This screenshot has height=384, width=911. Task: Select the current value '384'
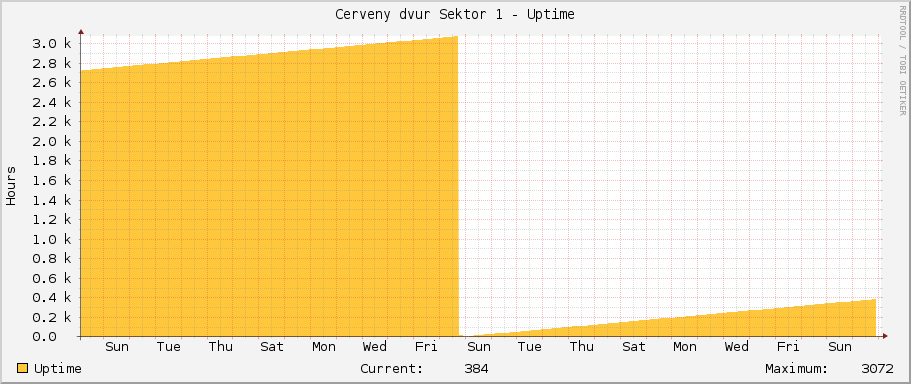click(476, 369)
